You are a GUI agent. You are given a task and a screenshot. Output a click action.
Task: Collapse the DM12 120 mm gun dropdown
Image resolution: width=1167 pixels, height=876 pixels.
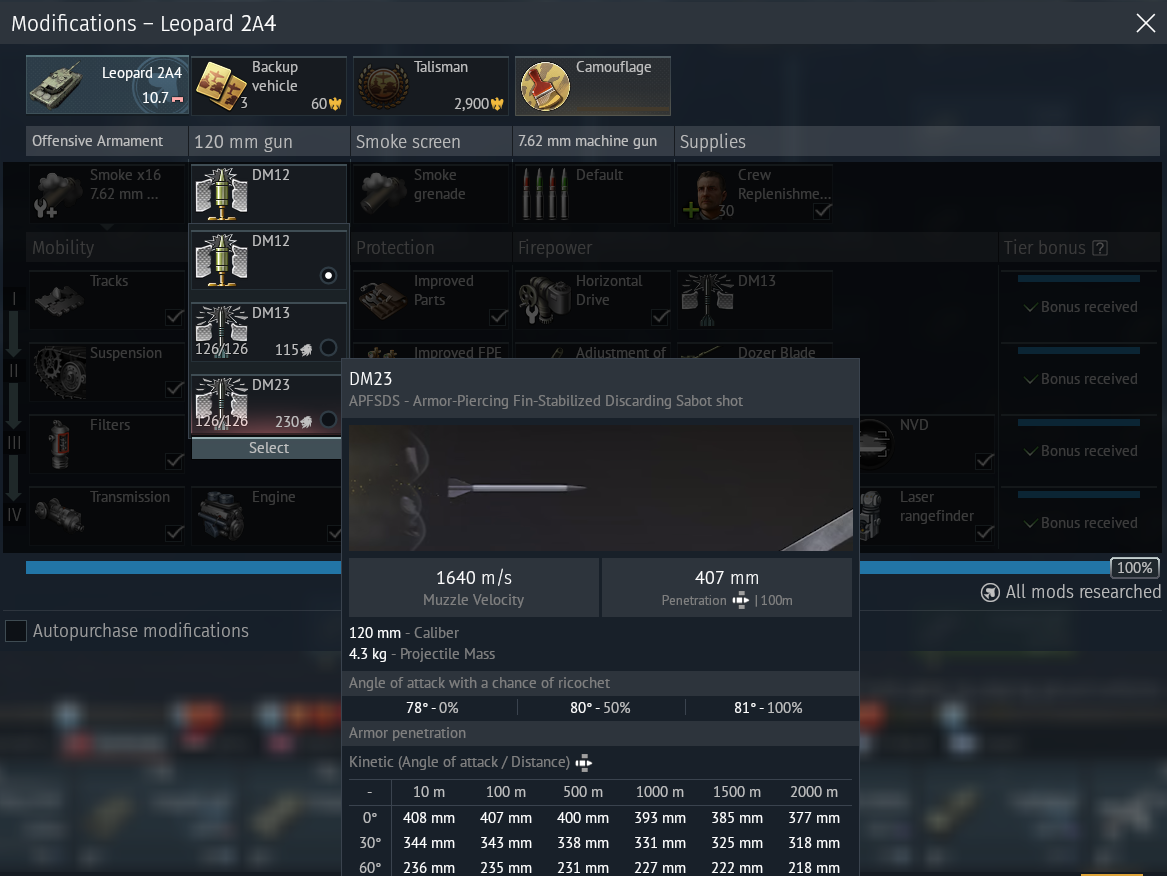coord(269,194)
